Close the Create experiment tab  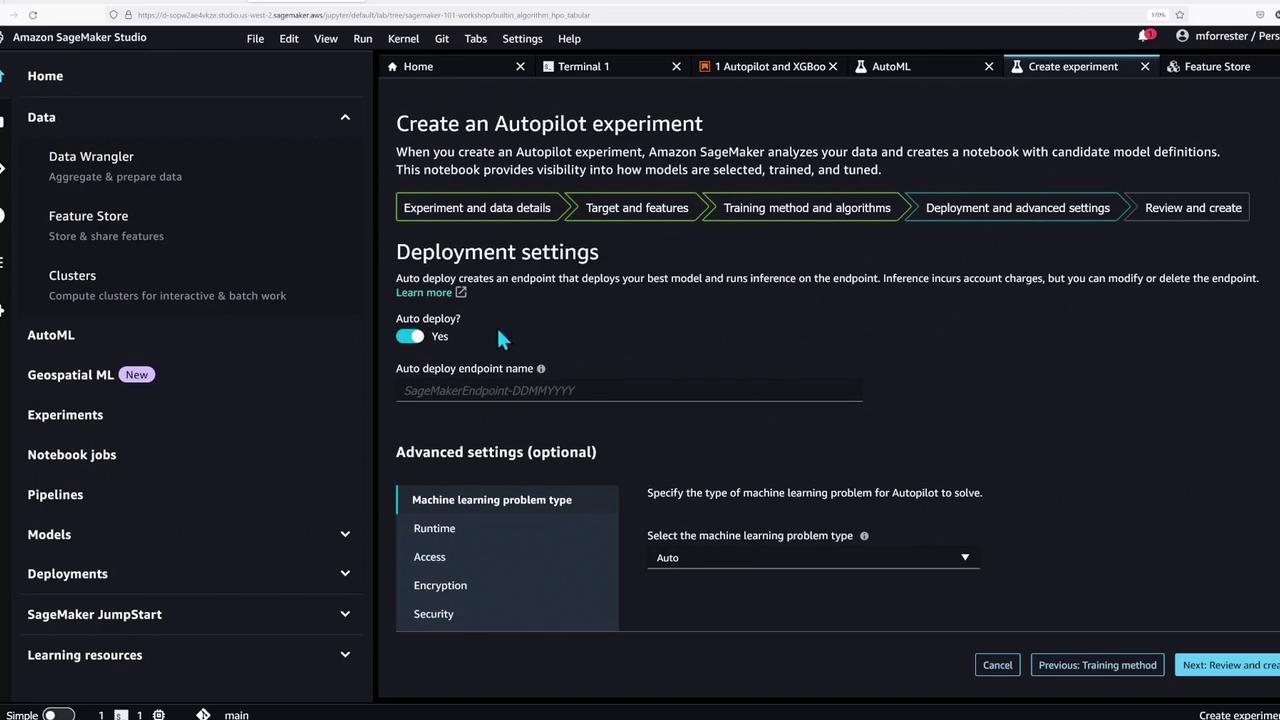[1145, 67]
